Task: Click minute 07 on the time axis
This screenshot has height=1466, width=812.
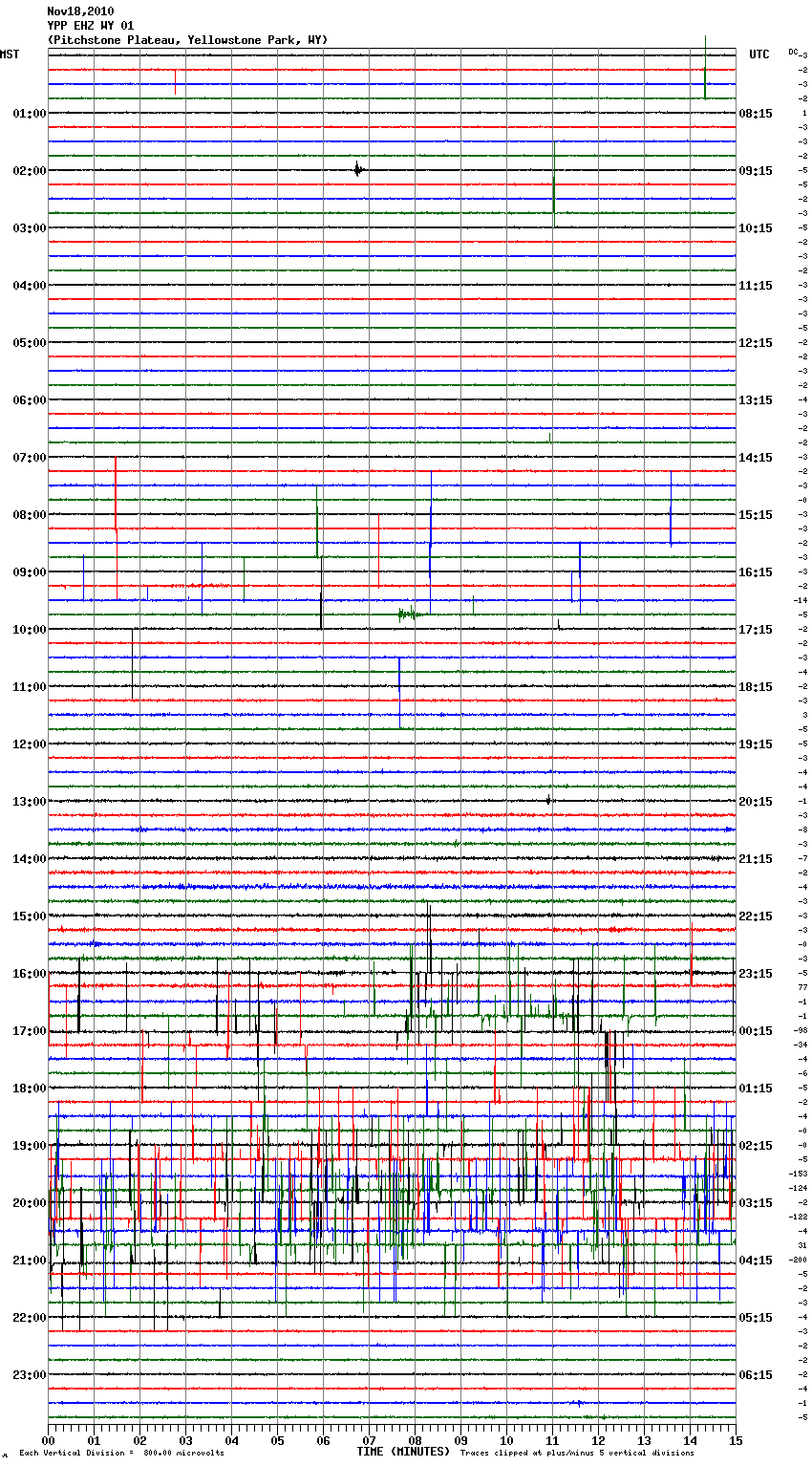Action: 370,1440
